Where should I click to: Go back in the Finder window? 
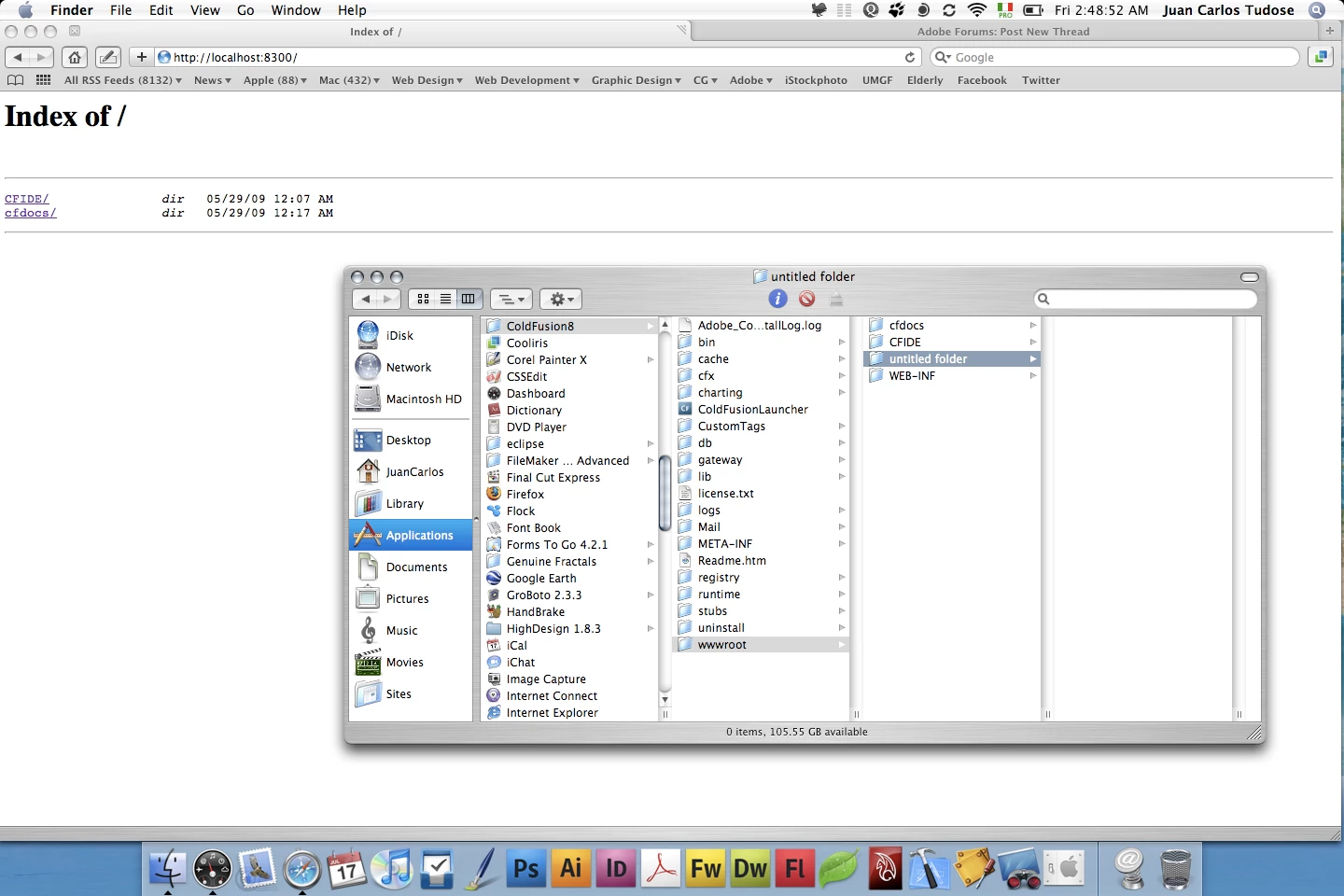coord(365,299)
